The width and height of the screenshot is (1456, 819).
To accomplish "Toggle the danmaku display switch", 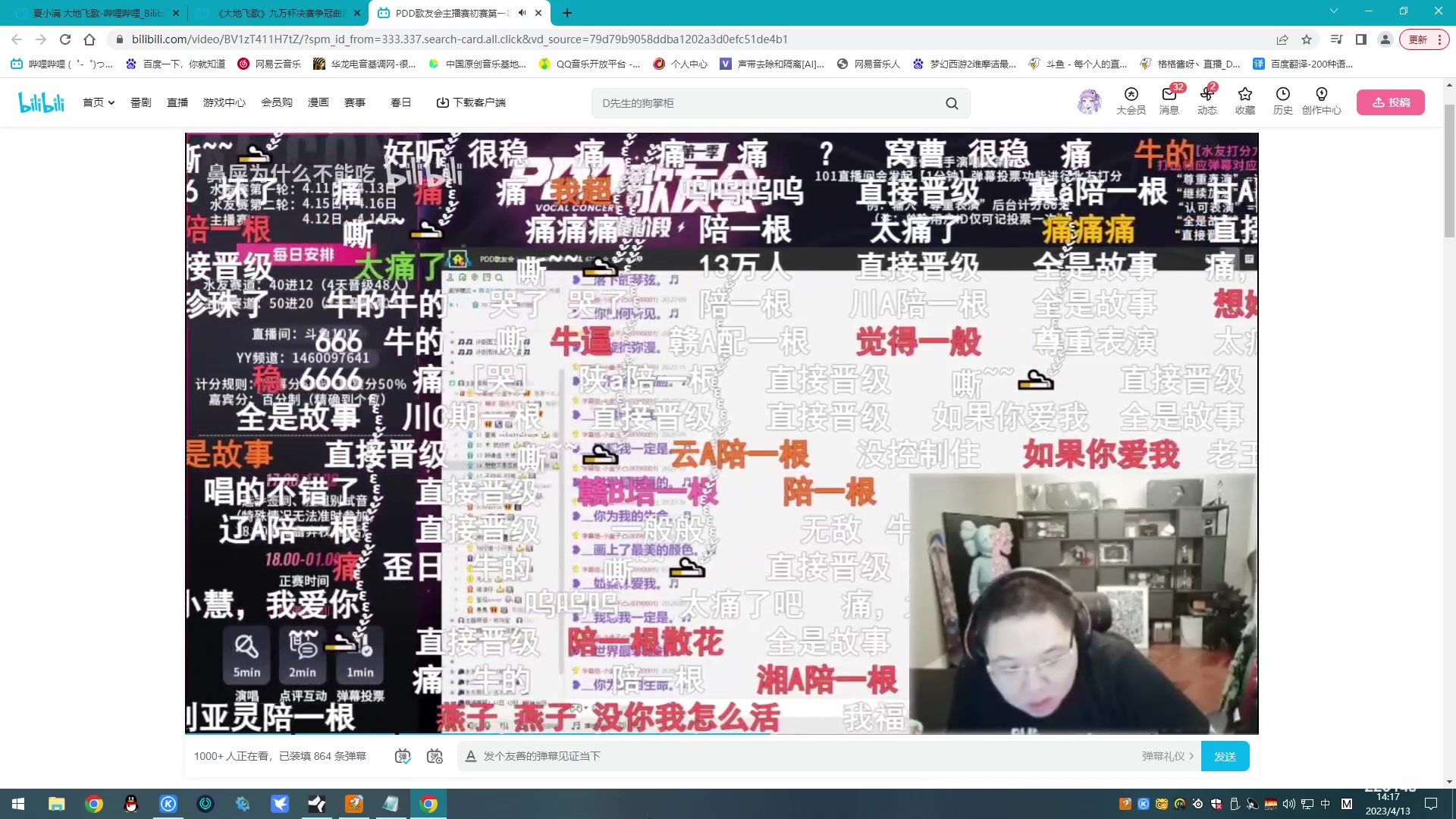I will tap(403, 756).
